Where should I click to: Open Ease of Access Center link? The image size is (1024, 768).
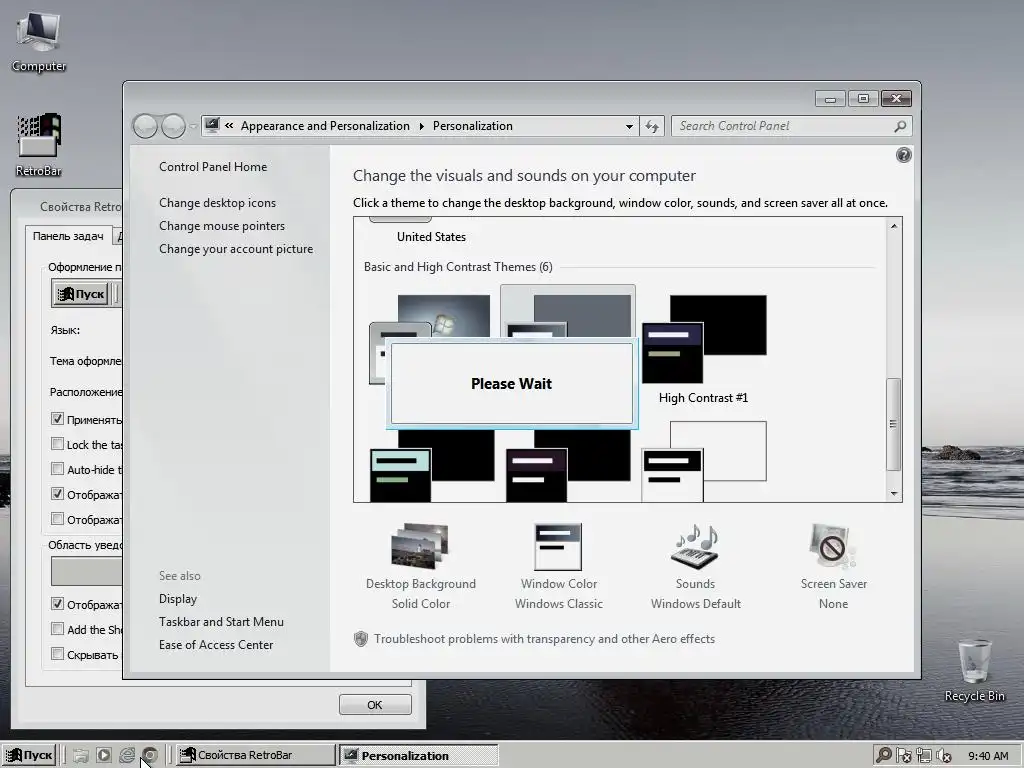tap(216, 645)
